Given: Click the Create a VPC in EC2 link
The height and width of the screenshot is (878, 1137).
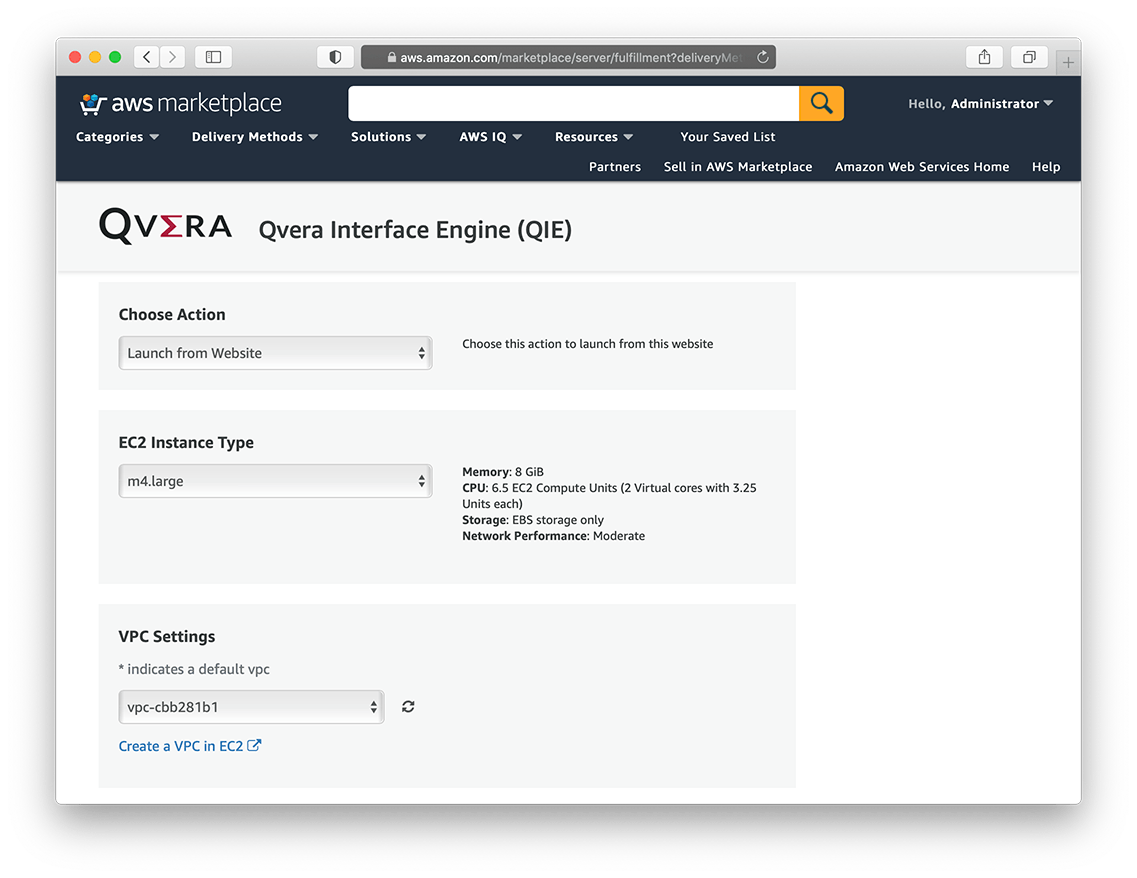Looking at the screenshot, I should (x=190, y=746).
